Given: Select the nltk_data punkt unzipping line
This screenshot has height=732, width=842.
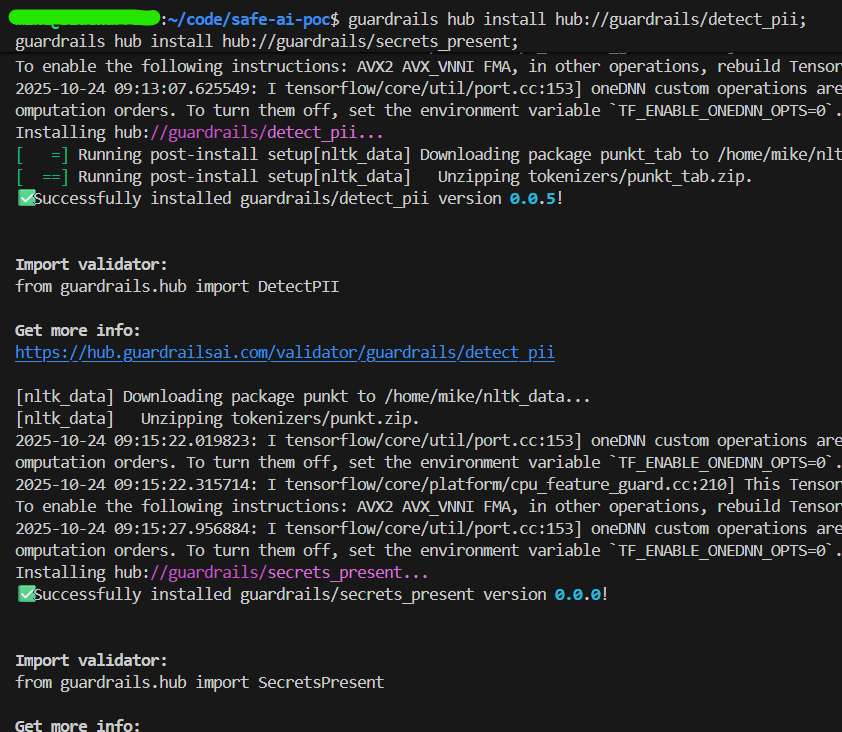Looking at the screenshot, I should [218, 418].
